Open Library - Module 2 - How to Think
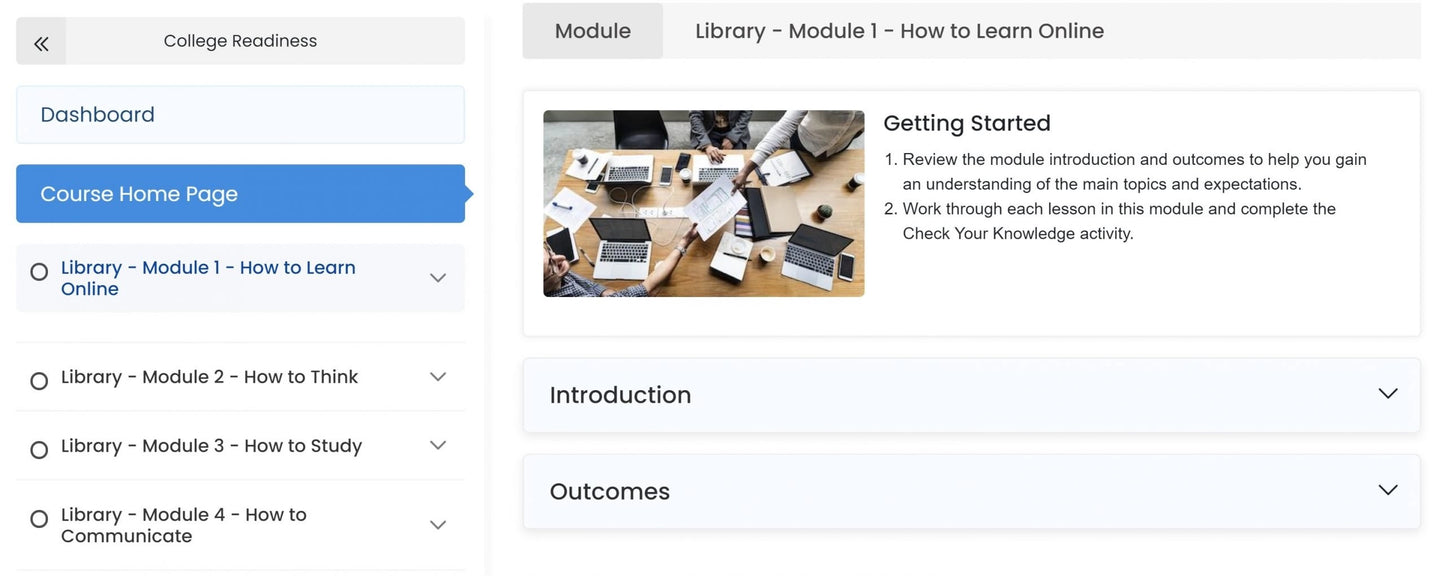Screen dimensions: 1445x576 tap(209, 377)
